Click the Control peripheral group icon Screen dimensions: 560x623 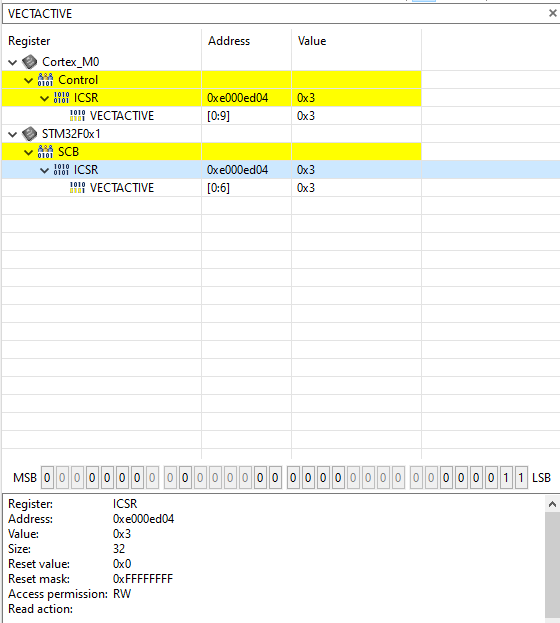tap(45, 80)
